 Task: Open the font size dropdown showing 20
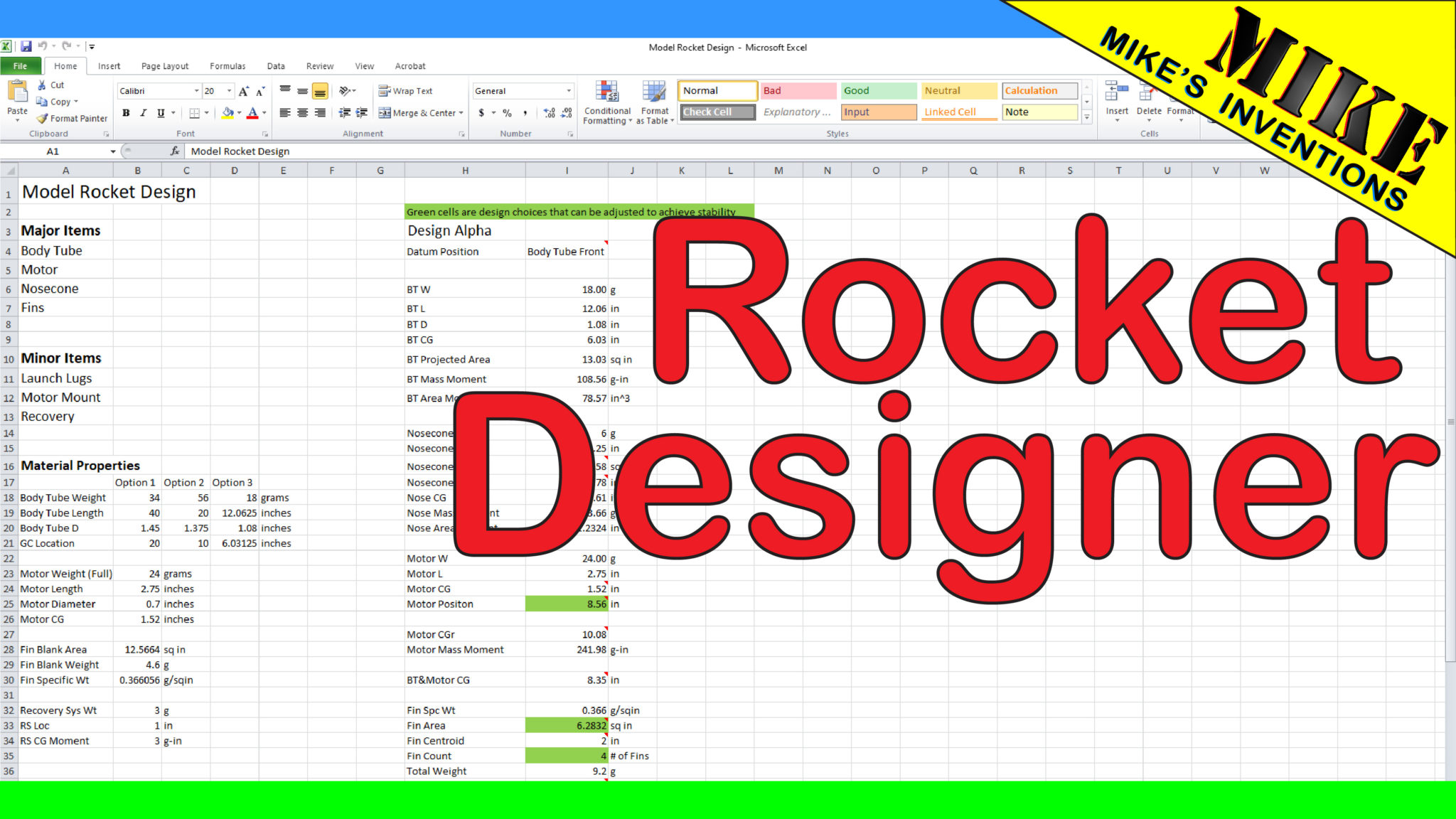229,91
